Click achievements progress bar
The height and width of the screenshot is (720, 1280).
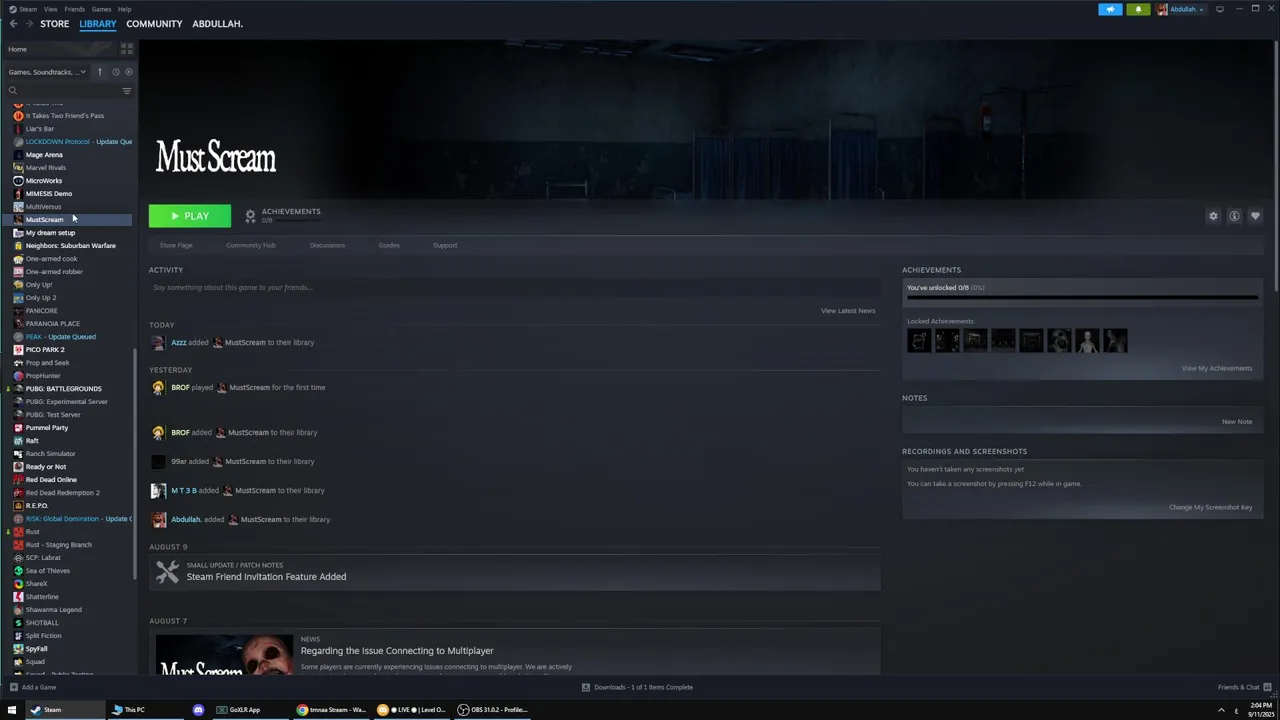coord(1082,297)
